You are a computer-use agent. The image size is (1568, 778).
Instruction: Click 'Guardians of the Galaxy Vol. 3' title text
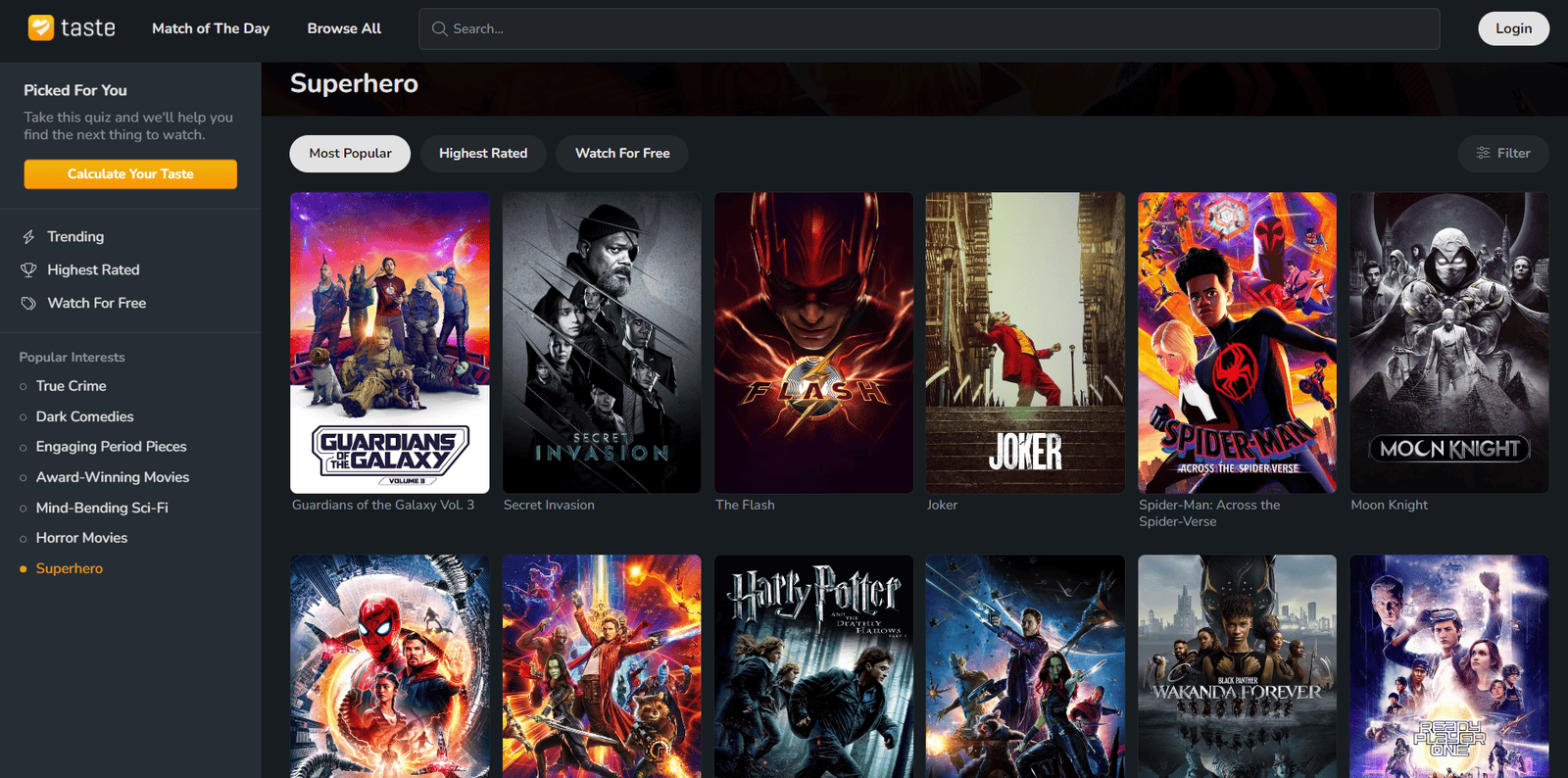tap(383, 506)
